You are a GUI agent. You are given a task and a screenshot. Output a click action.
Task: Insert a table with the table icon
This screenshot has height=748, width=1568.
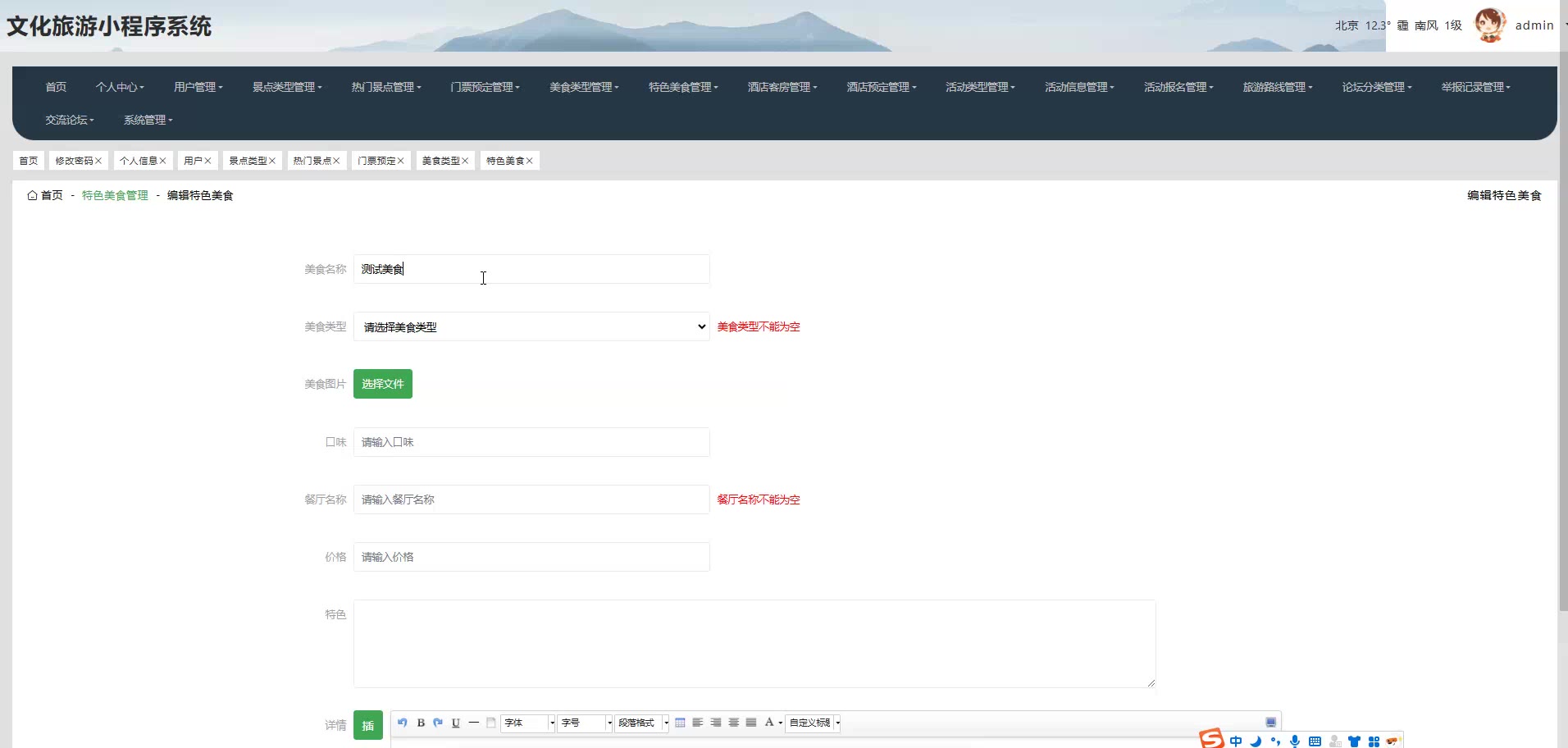pos(680,723)
